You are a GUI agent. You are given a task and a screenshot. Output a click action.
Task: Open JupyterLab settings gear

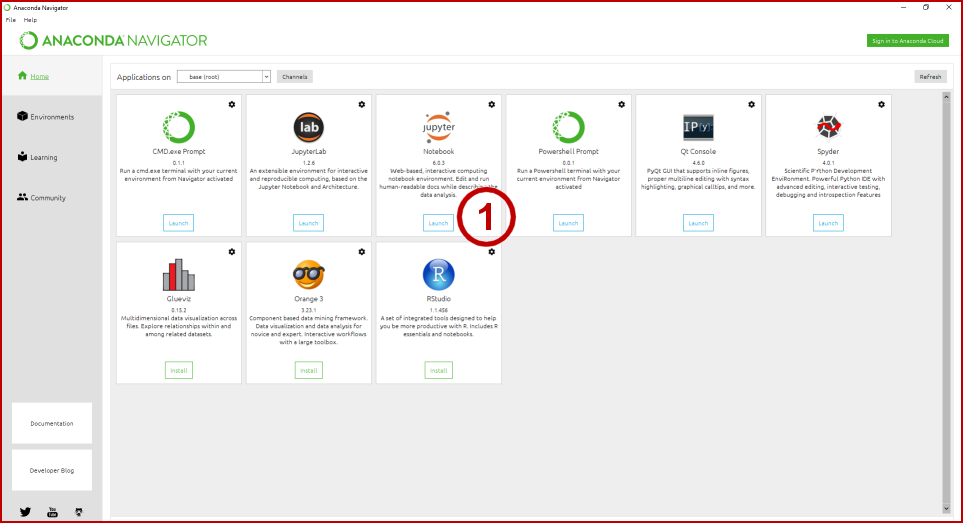[x=362, y=104]
